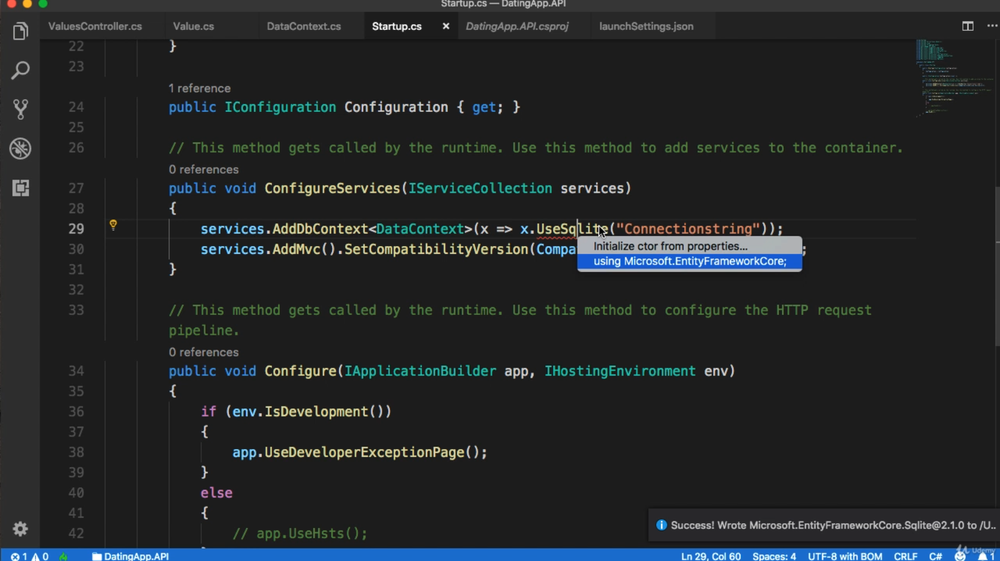Screen dimensions: 1000x561
Task: Split the editor to the right
Action: (x=967, y=26)
